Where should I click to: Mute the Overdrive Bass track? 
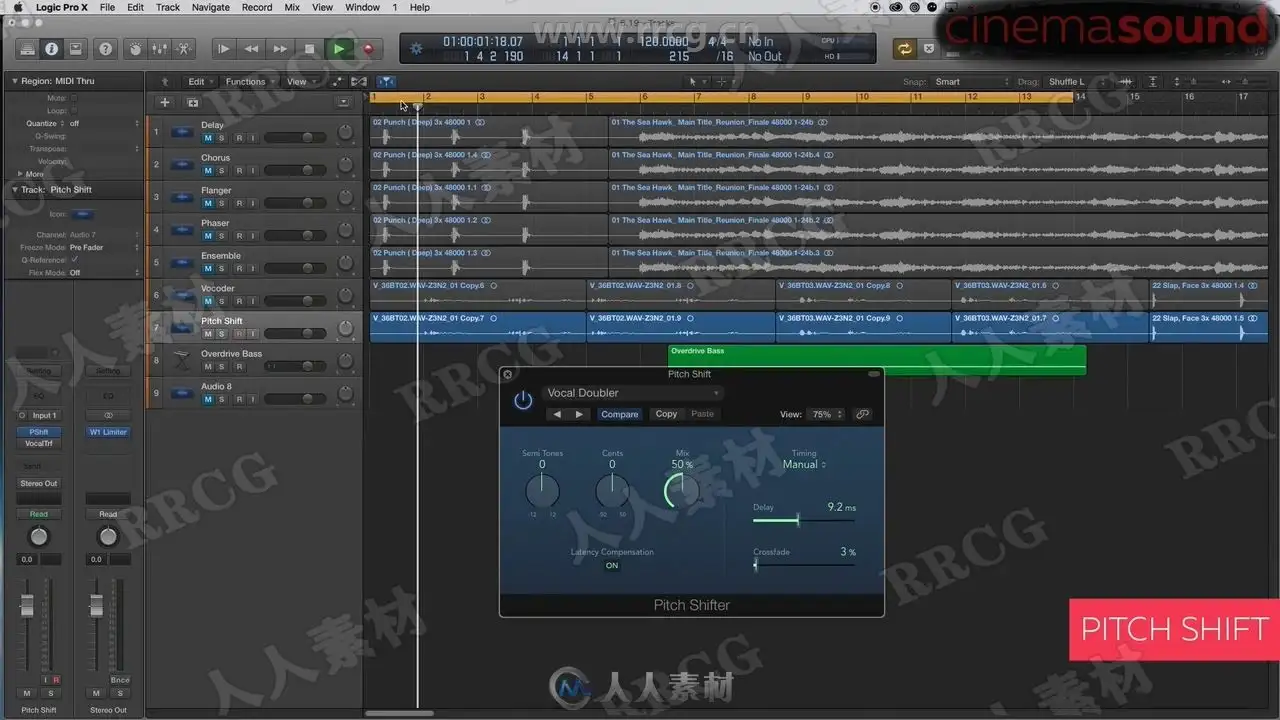[x=208, y=367]
